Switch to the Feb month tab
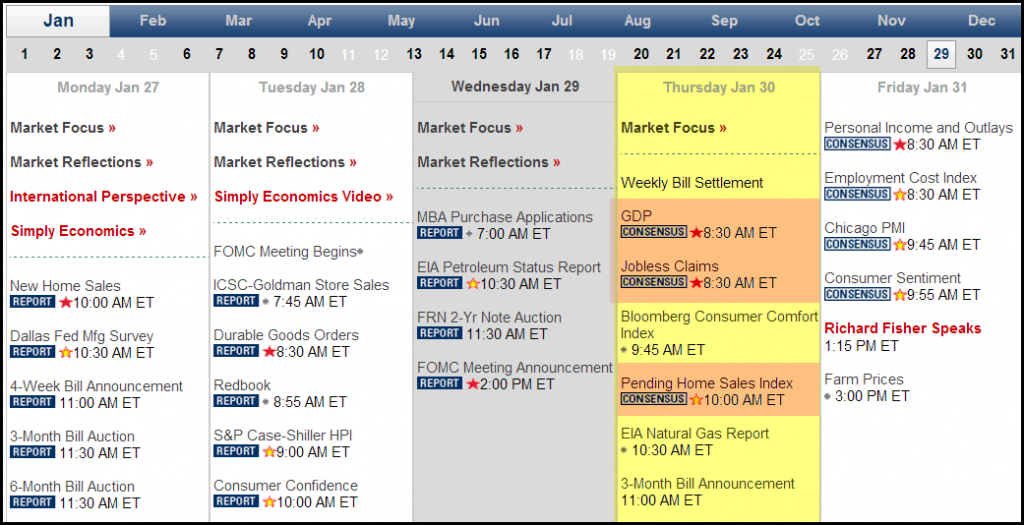 153,21
